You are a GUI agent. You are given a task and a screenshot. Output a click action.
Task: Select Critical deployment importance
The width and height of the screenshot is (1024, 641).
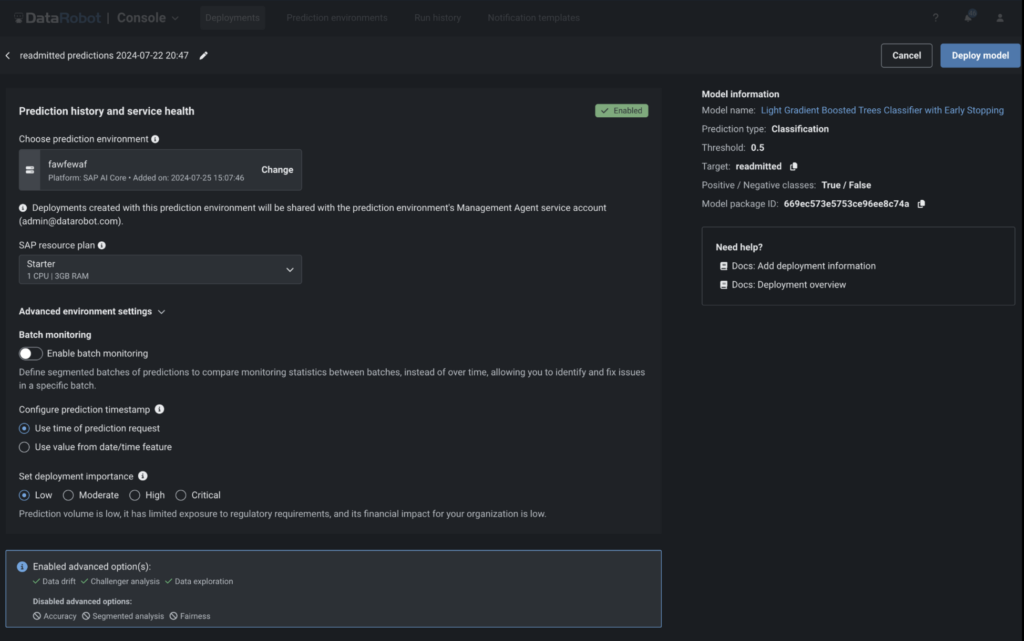point(181,495)
